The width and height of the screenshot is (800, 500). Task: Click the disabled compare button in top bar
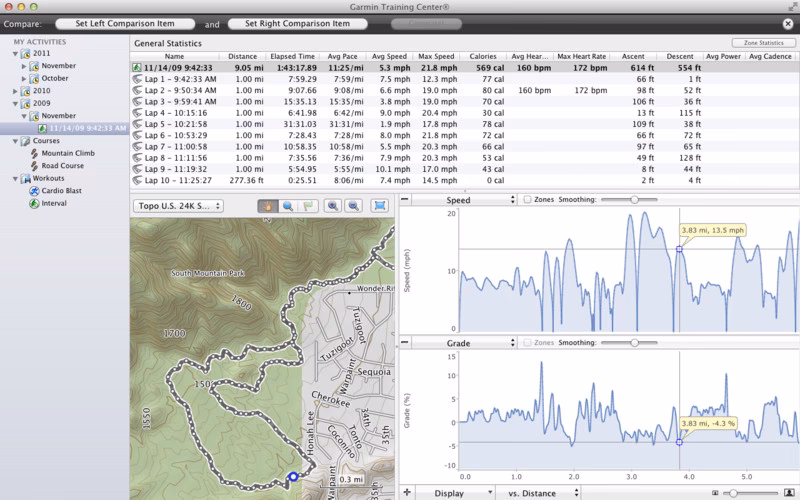(x=426, y=23)
